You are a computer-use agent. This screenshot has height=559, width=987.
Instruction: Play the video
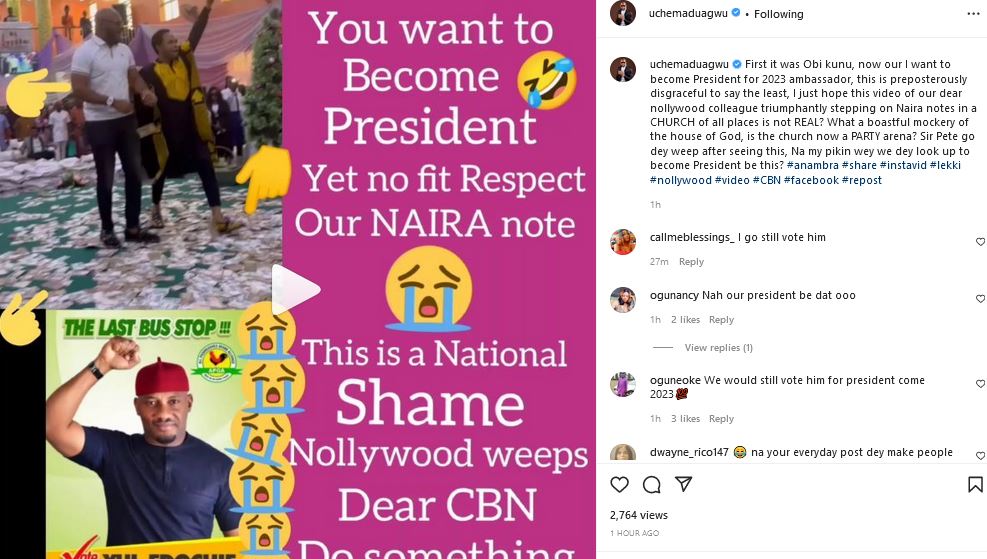(297, 290)
